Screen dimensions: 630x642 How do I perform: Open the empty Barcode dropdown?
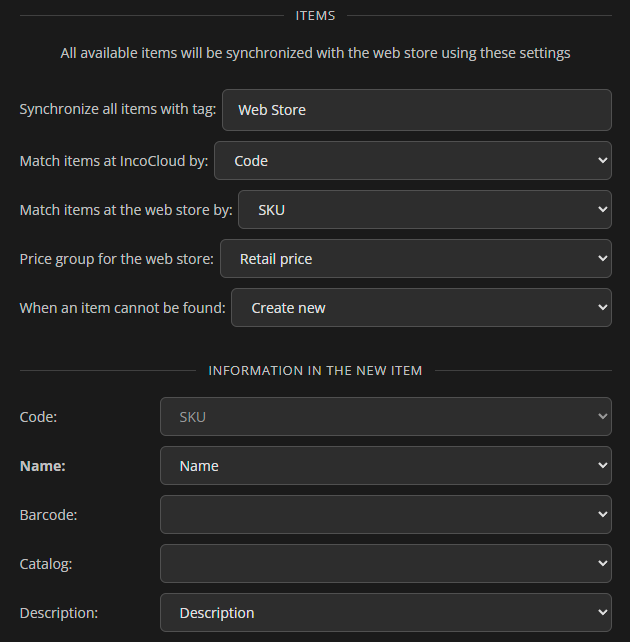click(386, 515)
